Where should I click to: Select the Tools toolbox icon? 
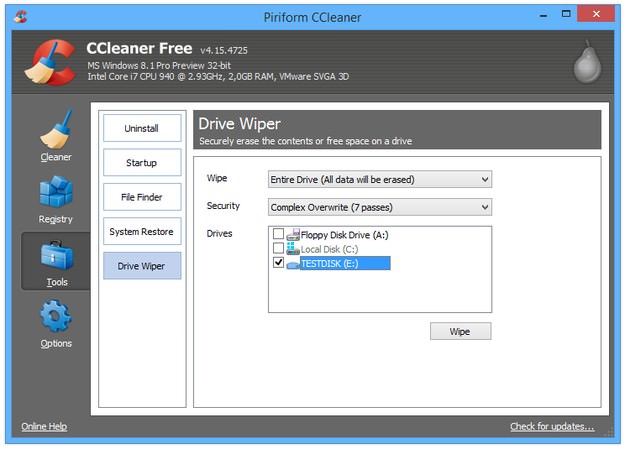tap(57, 256)
